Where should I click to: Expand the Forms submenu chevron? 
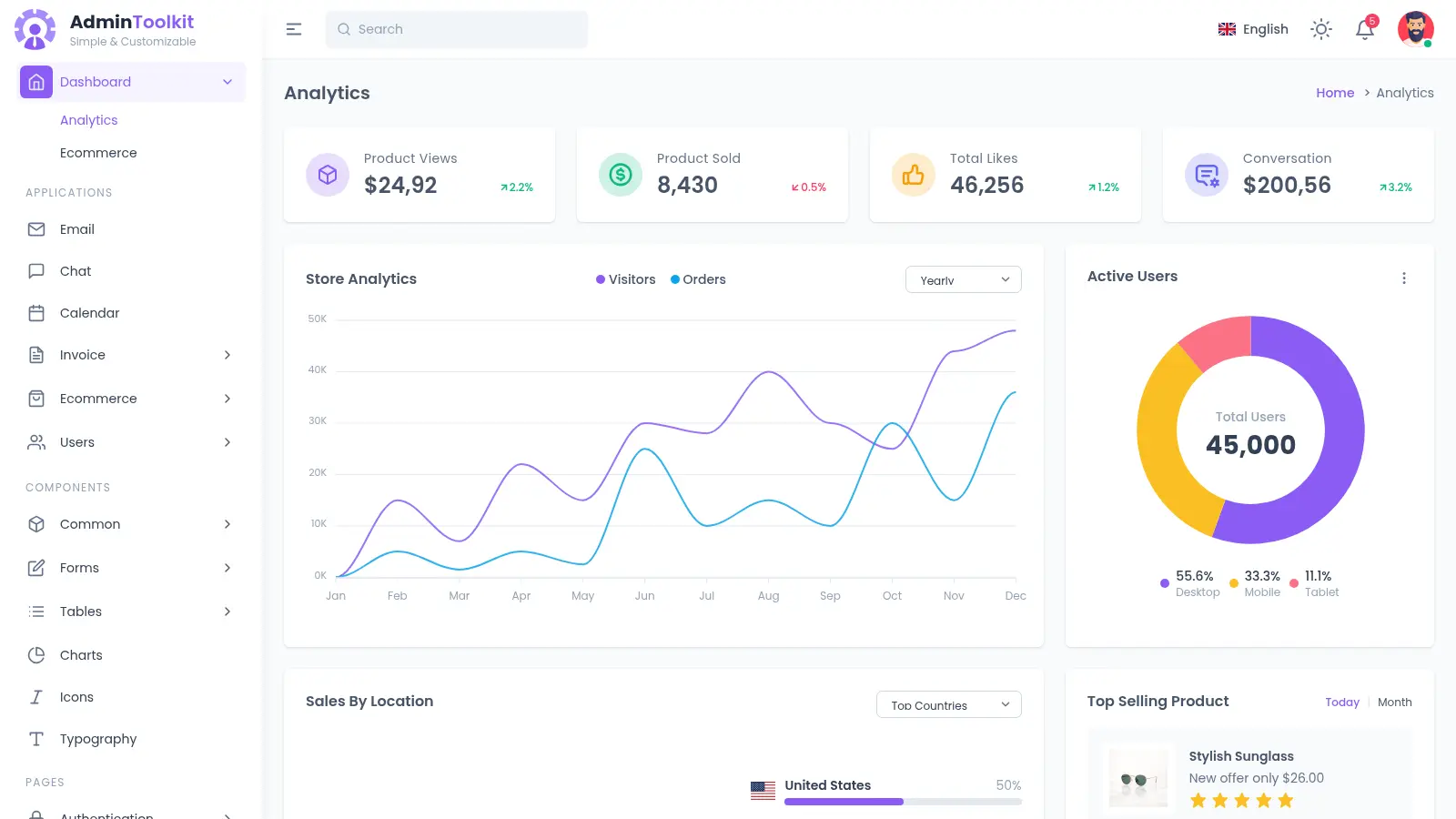click(x=227, y=568)
